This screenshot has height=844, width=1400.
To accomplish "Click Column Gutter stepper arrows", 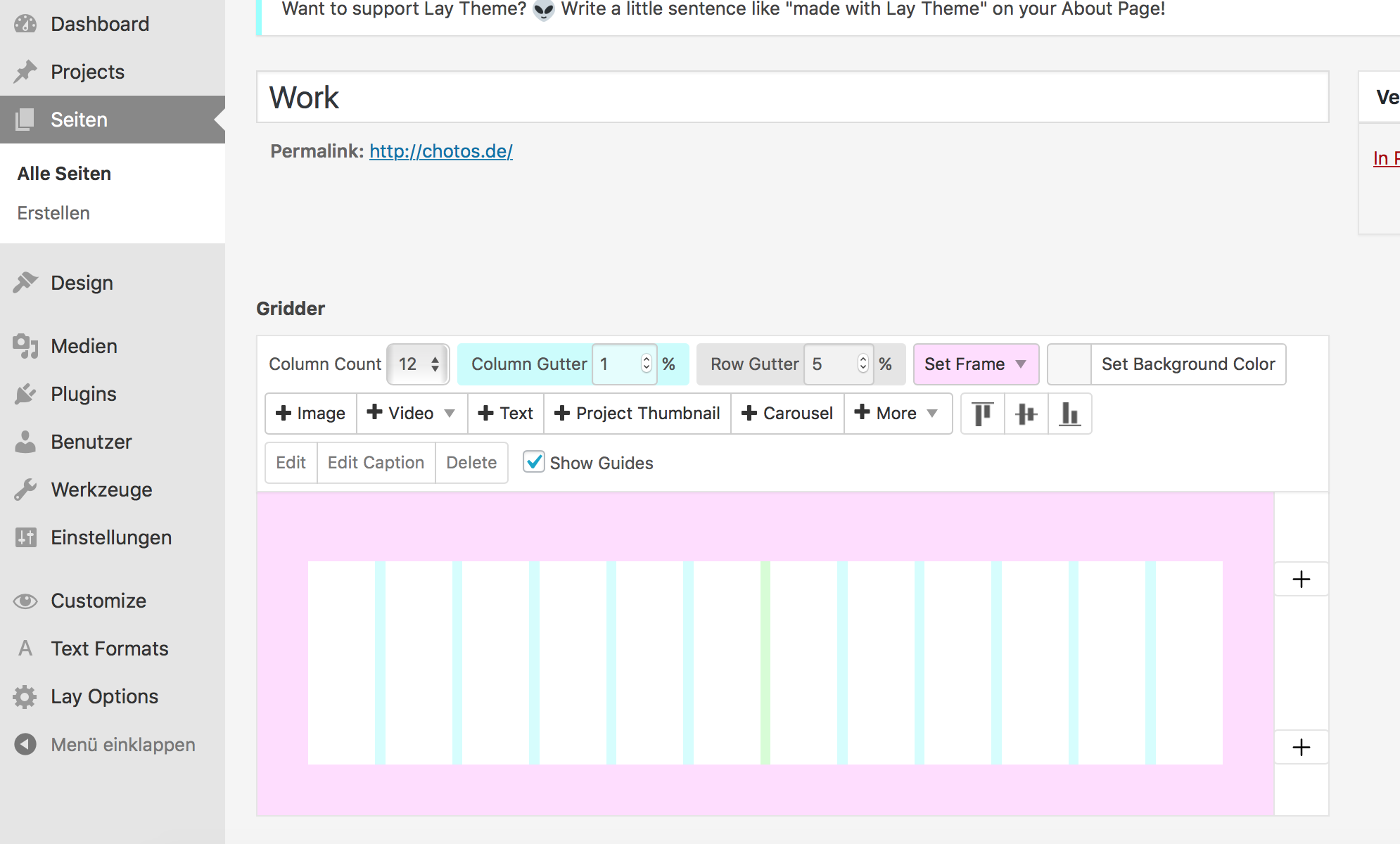I will coord(646,364).
